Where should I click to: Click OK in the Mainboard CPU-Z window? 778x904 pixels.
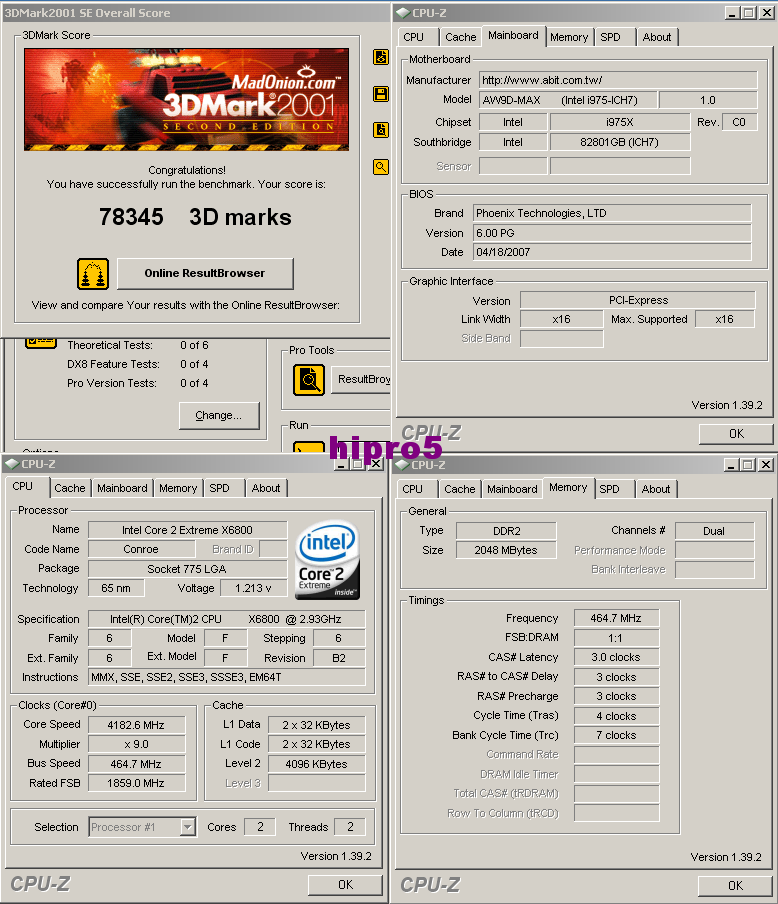[736, 434]
